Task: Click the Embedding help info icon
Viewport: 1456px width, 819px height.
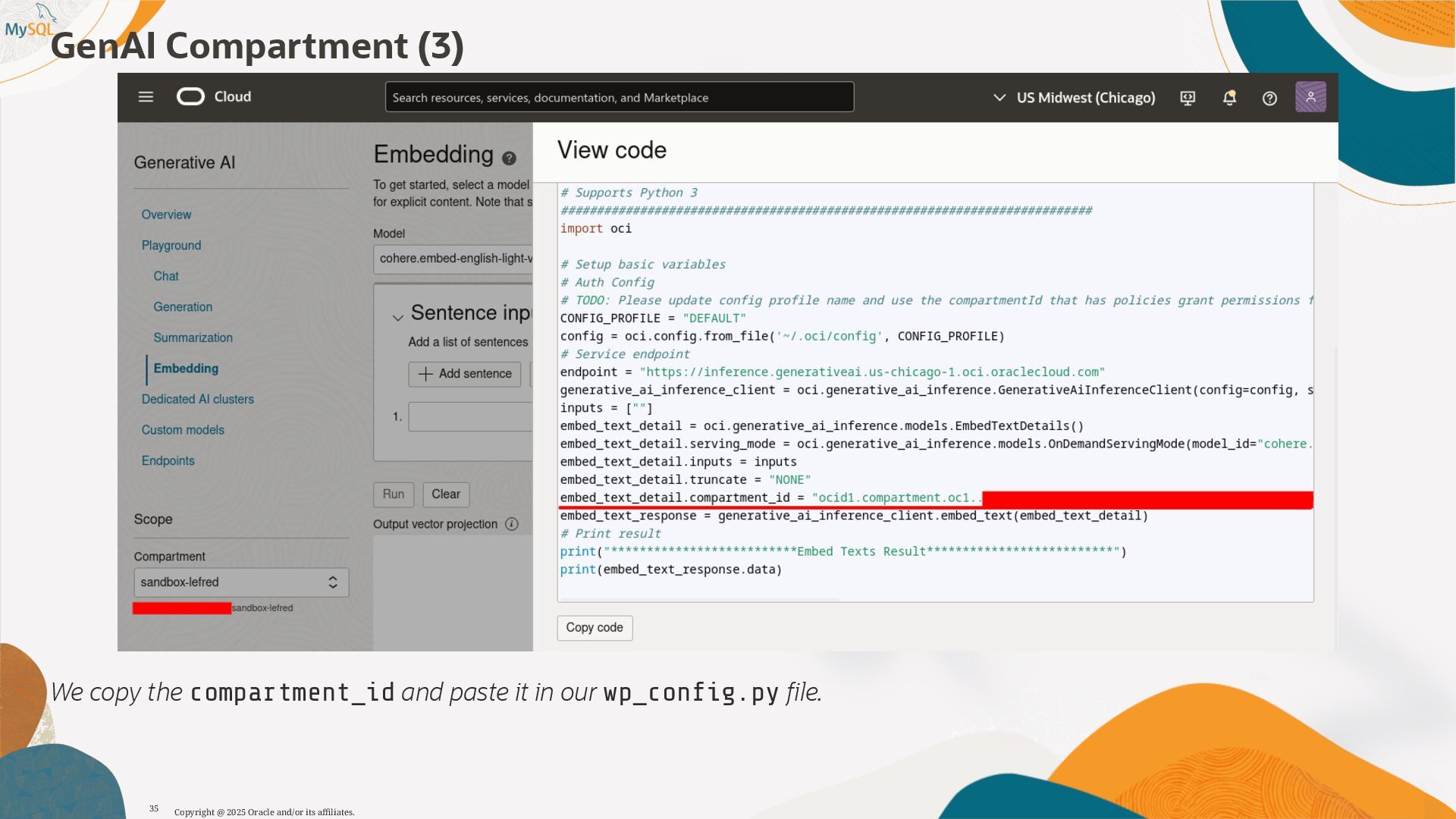Action: (509, 158)
